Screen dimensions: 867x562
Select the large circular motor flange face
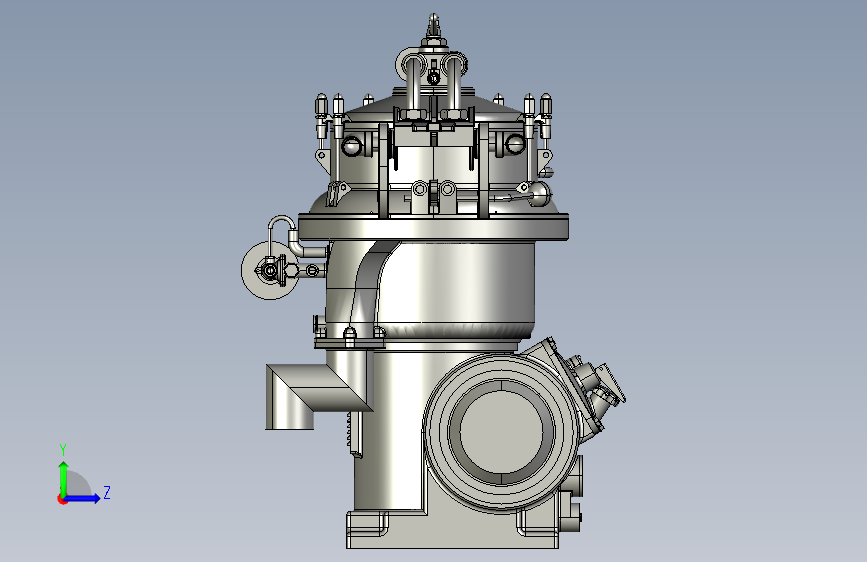pyautogui.click(x=502, y=432)
